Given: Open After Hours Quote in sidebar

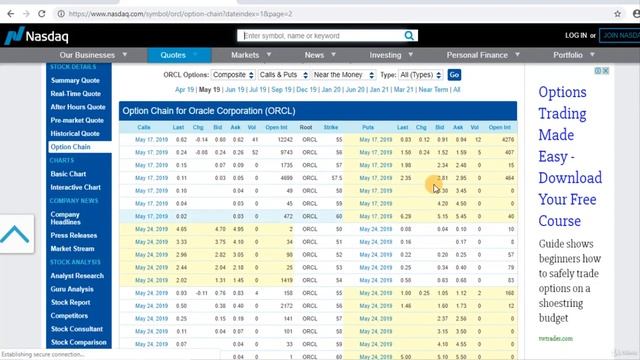Looking at the screenshot, I should coord(78,107).
